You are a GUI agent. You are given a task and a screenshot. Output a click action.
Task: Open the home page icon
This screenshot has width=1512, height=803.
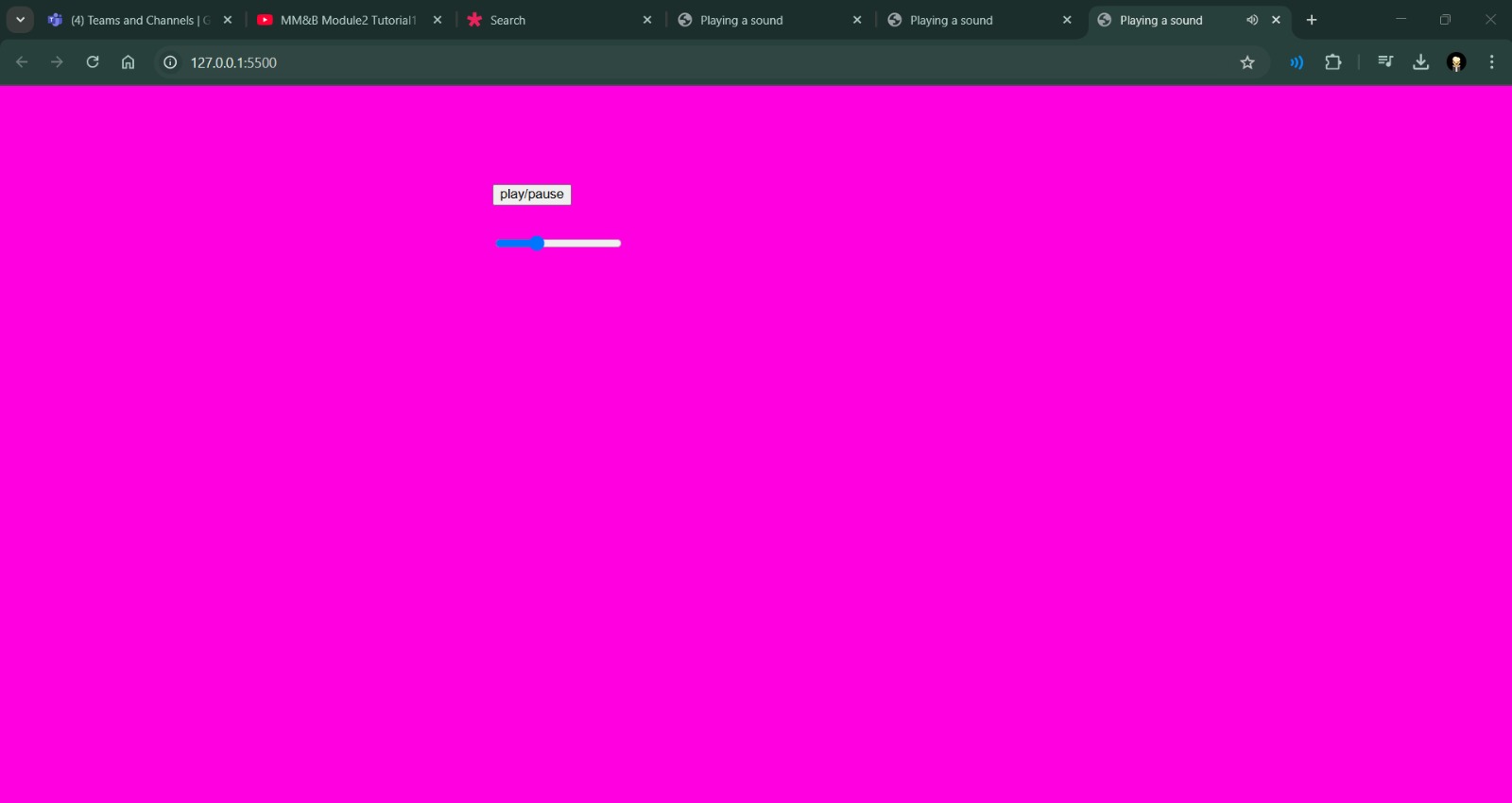(x=129, y=62)
